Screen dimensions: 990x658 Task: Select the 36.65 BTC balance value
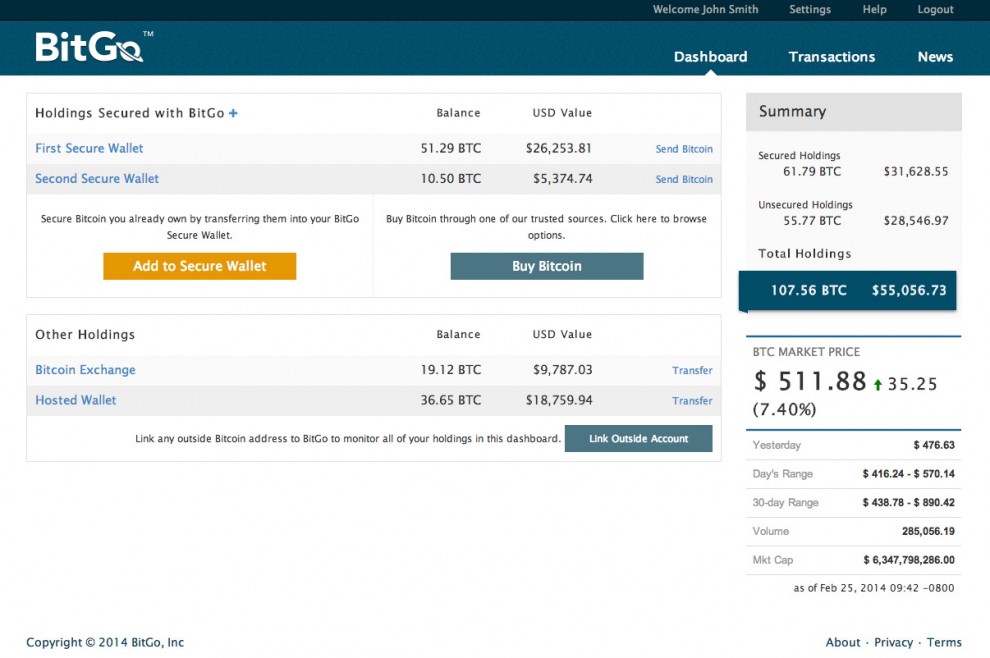click(x=451, y=400)
